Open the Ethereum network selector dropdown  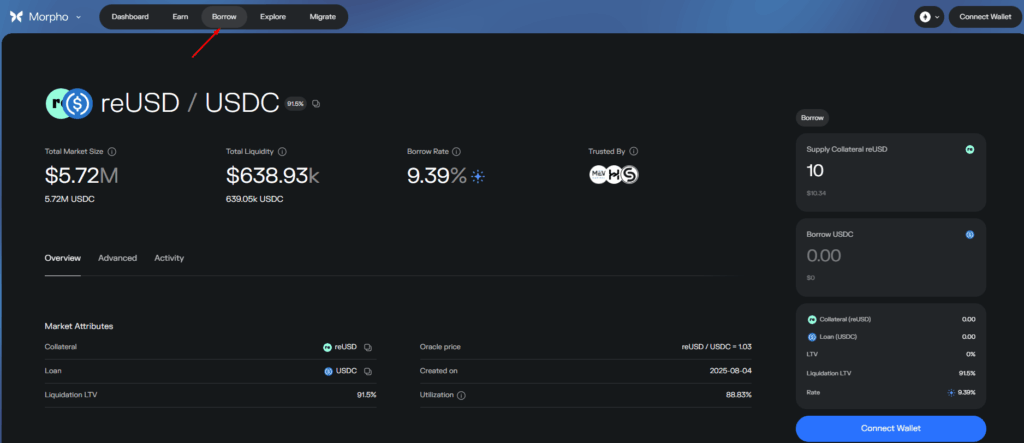(x=928, y=17)
